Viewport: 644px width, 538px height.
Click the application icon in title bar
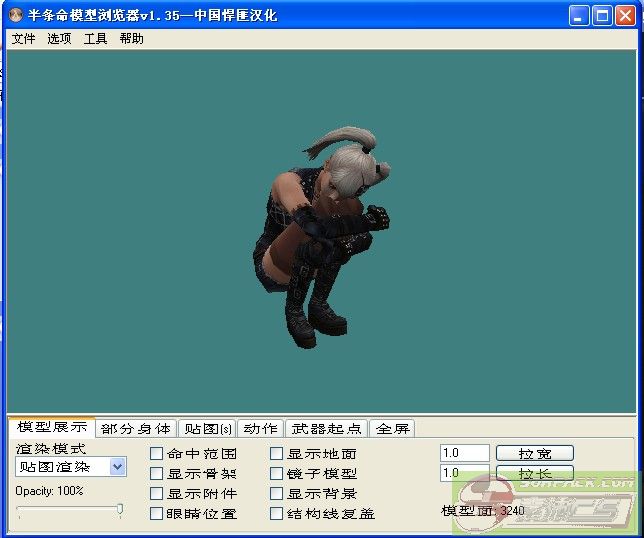[x=16, y=15]
